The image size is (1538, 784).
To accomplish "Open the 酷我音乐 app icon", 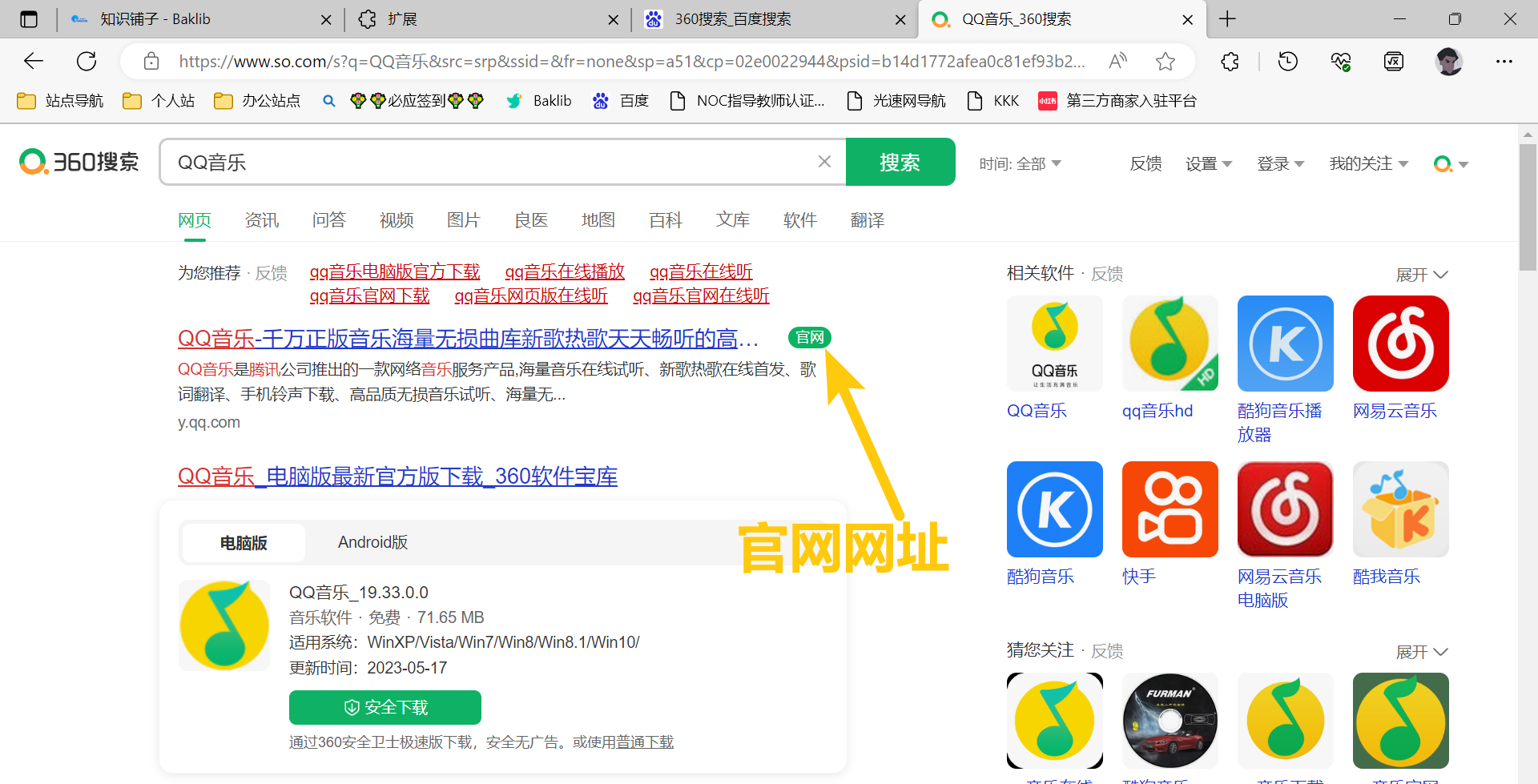I will click(x=1401, y=509).
